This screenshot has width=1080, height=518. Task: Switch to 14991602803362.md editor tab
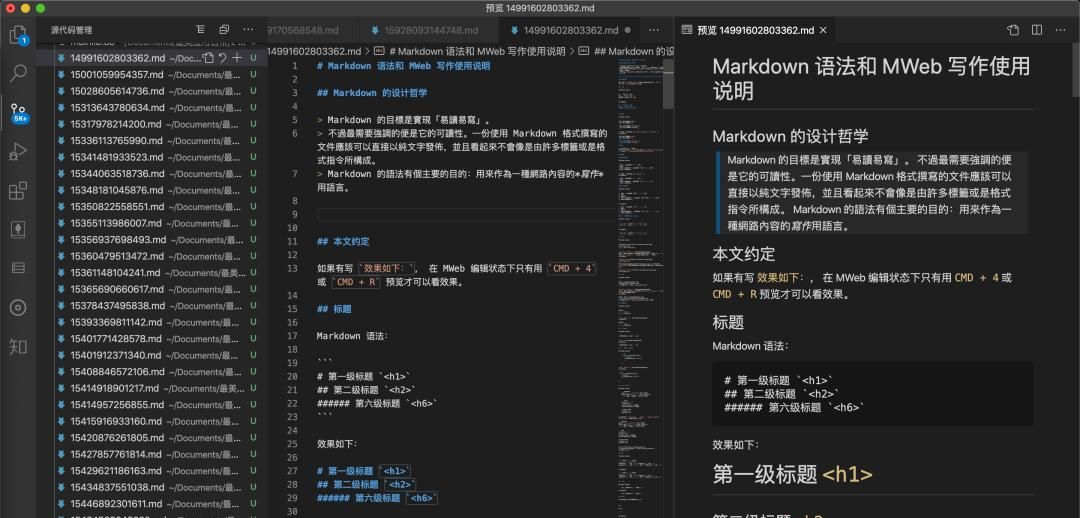point(569,30)
